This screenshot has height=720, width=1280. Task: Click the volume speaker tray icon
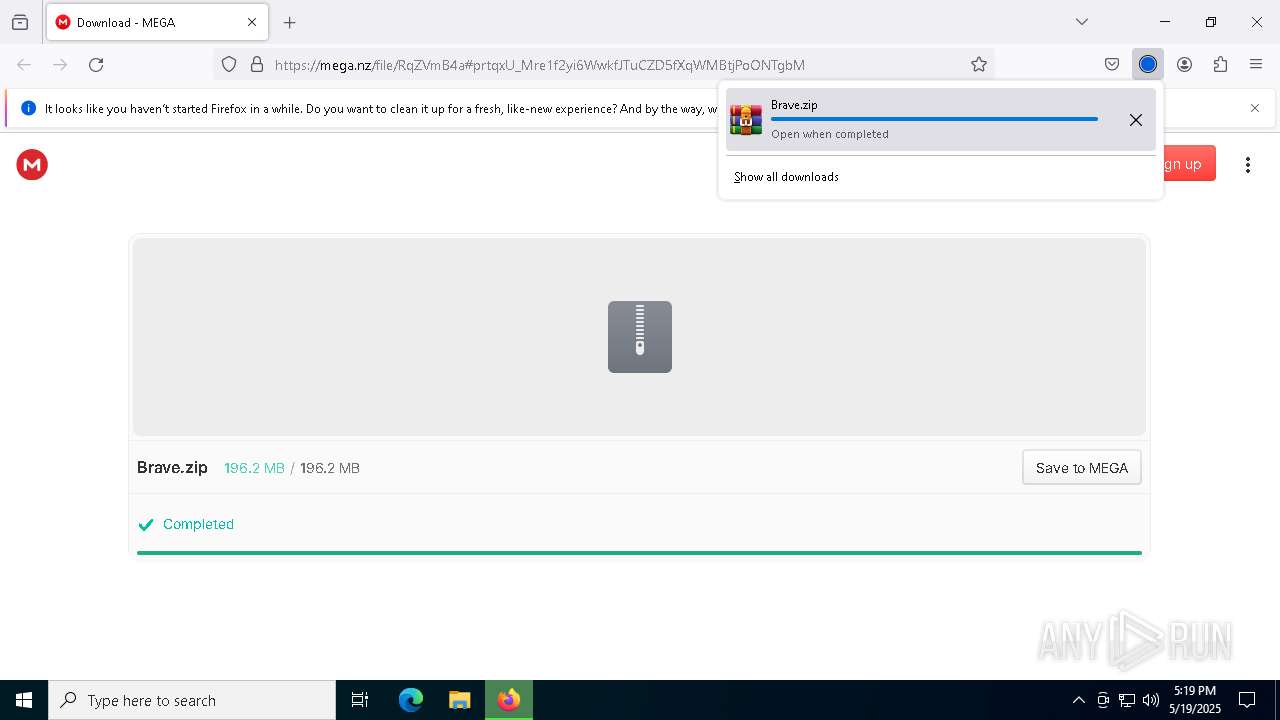[x=1151, y=700]
